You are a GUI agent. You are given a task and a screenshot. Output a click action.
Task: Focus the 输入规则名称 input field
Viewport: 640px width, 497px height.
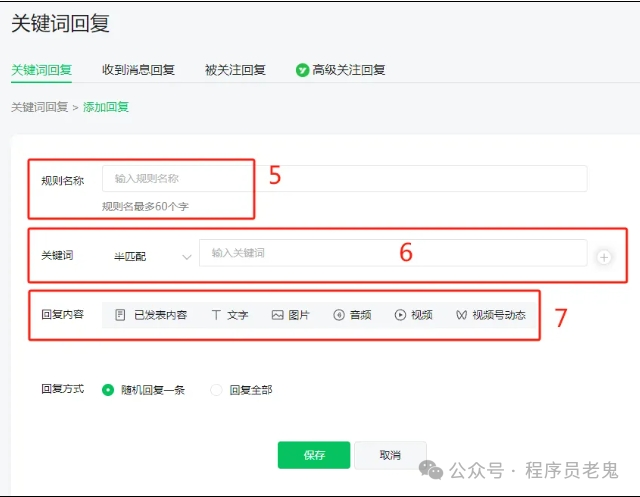pos(344,178)
